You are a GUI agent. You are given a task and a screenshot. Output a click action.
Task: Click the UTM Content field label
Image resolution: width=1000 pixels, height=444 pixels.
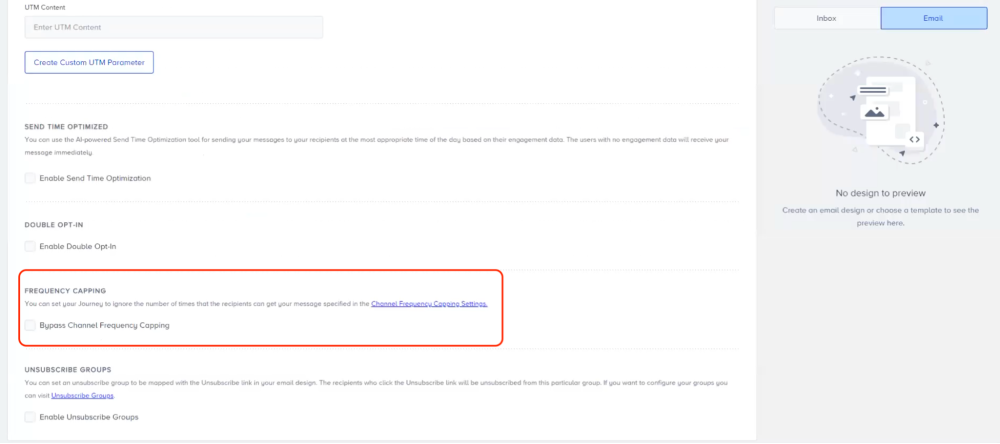tap(44, 7)
